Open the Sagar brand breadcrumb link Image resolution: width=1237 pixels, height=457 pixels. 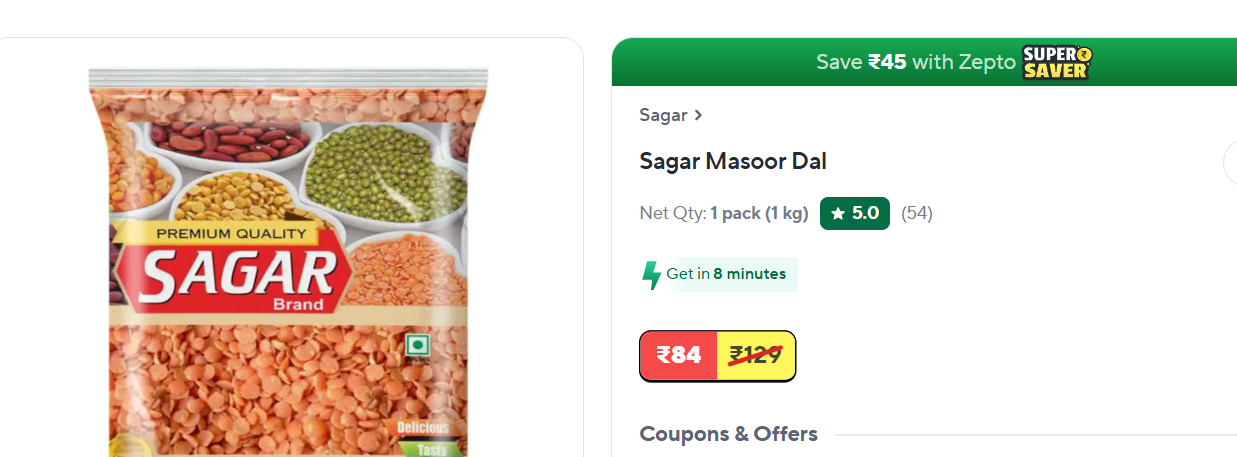[663, 115]
